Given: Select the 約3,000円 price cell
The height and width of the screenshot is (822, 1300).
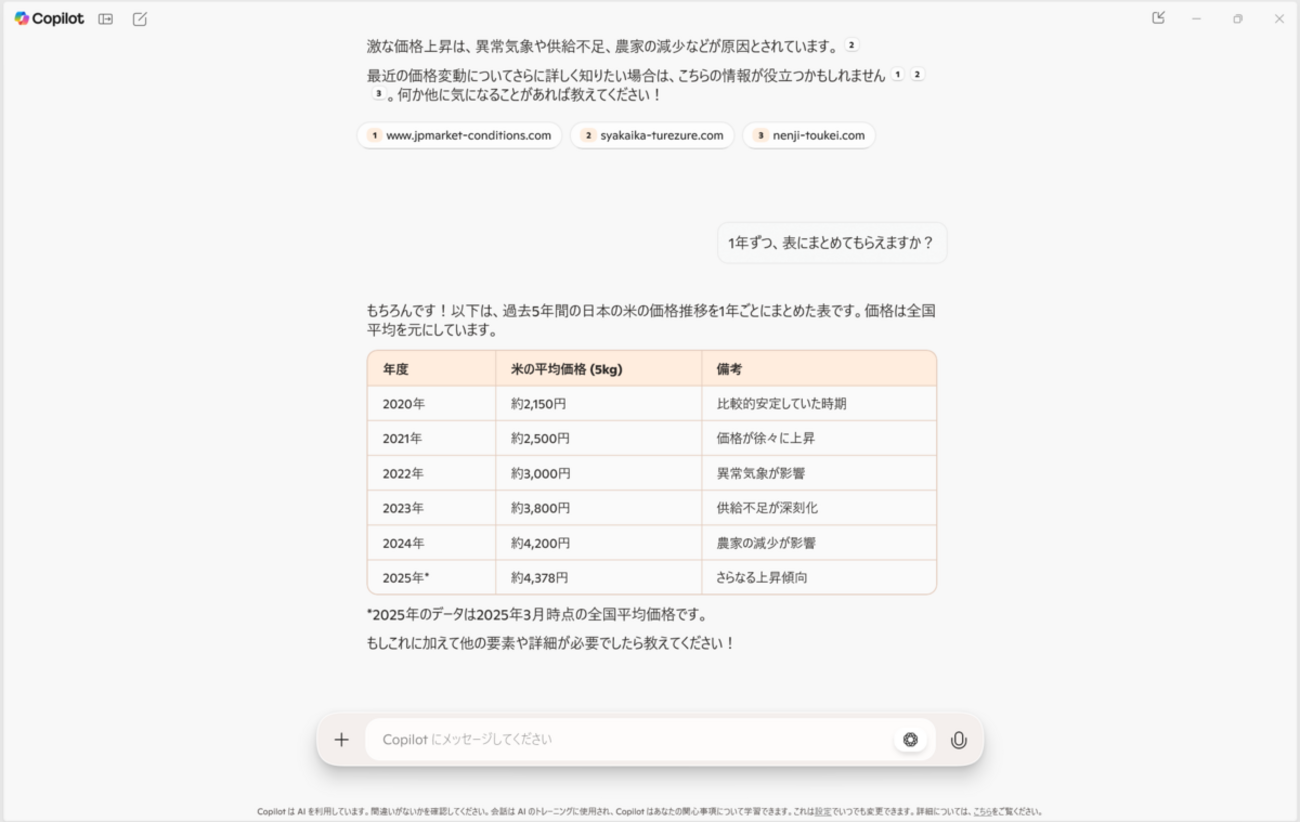Looking at the screenshot, I should [599, 474].
